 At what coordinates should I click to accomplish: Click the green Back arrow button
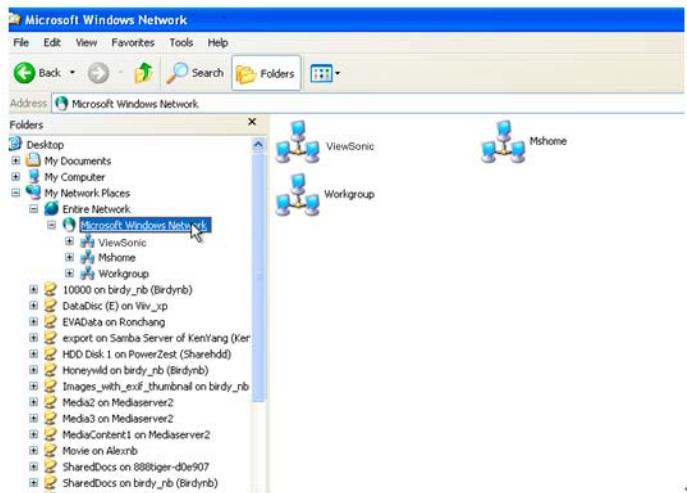tap(24, 73)
